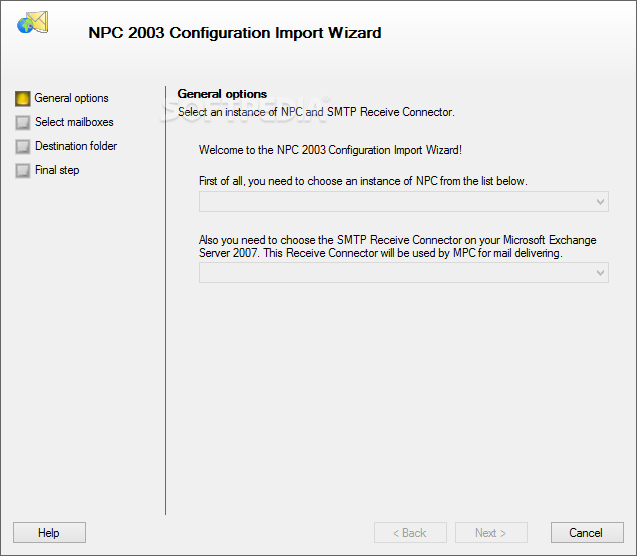Go to Destination folder step label
The height and width of the screenshot is (556, 637).
point(76,146)
